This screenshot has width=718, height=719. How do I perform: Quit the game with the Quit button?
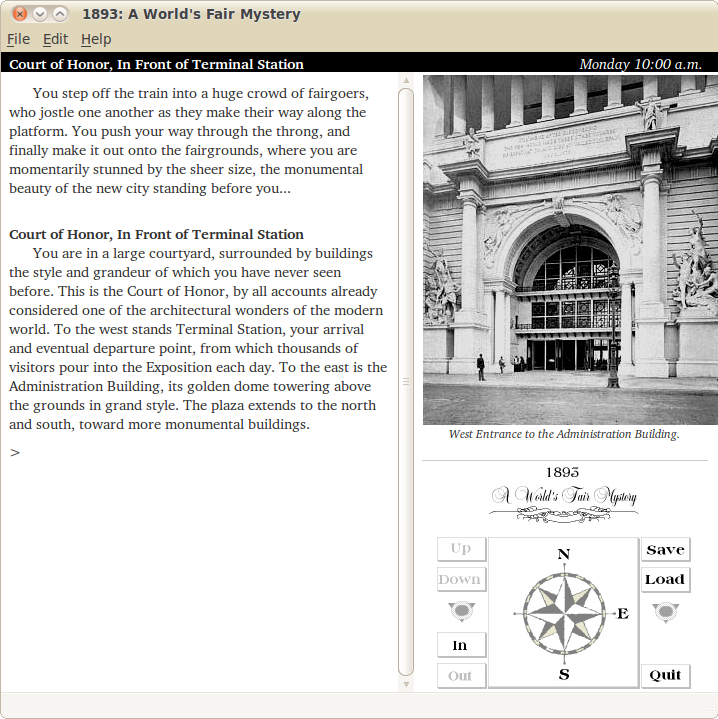(665, 675)
